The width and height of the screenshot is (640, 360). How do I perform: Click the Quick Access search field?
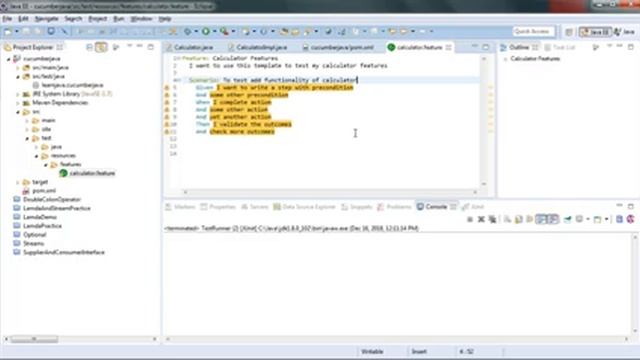point(533,31)
